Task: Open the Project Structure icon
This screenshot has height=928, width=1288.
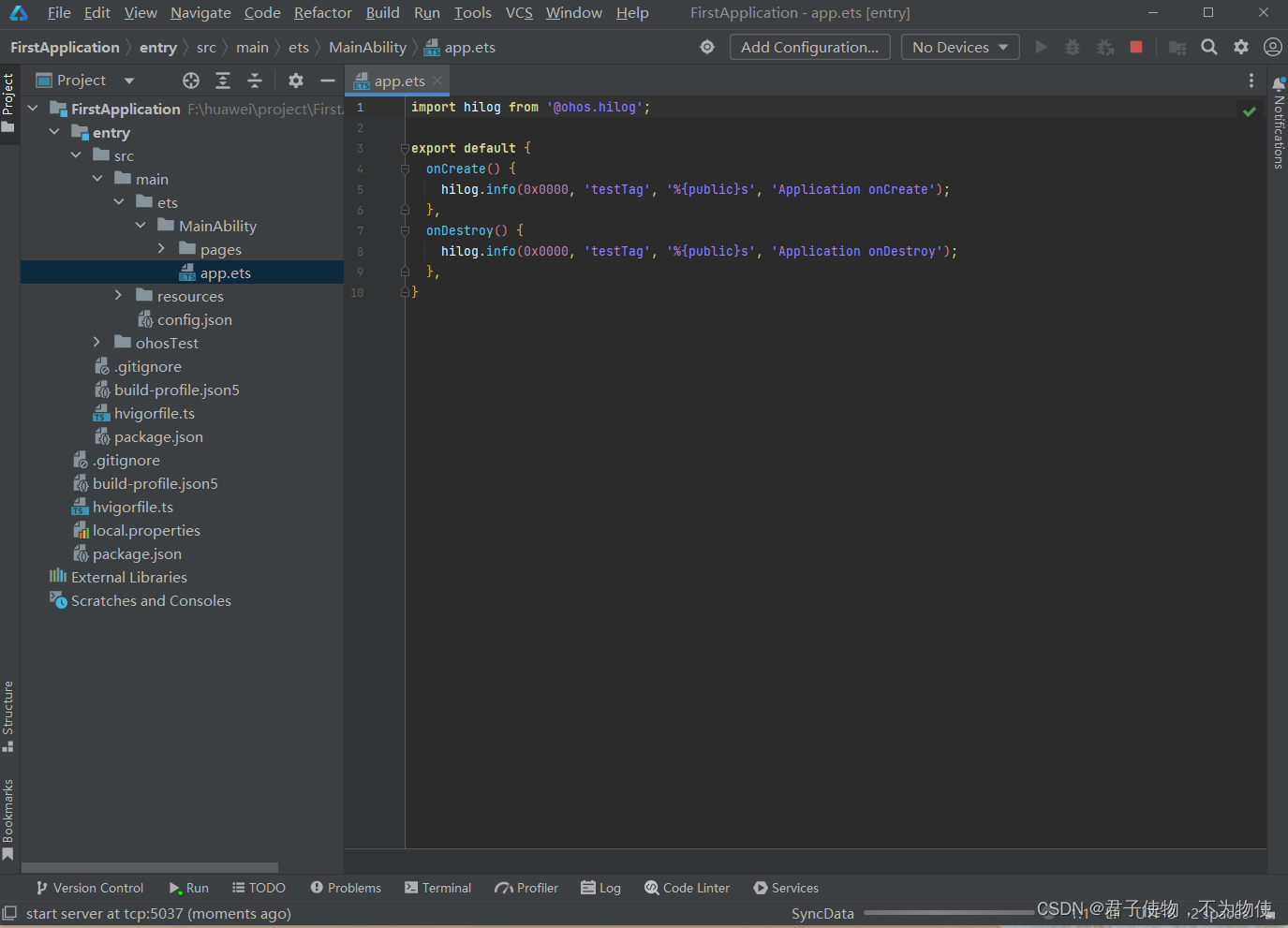Action: (1177, 47)
